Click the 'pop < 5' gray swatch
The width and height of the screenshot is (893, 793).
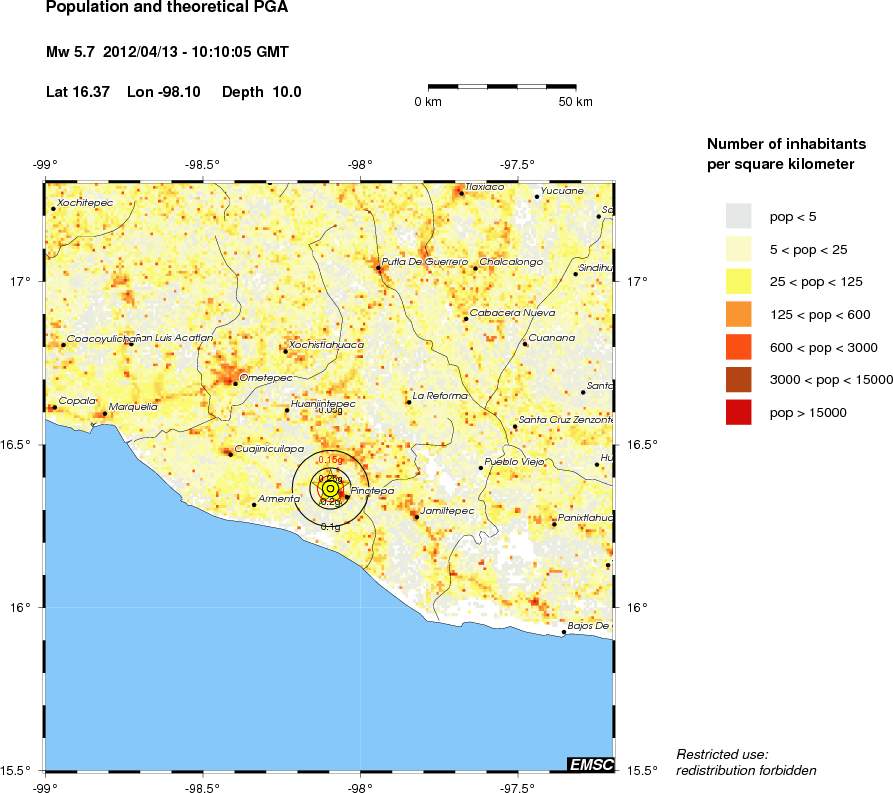tap(738, 216)
